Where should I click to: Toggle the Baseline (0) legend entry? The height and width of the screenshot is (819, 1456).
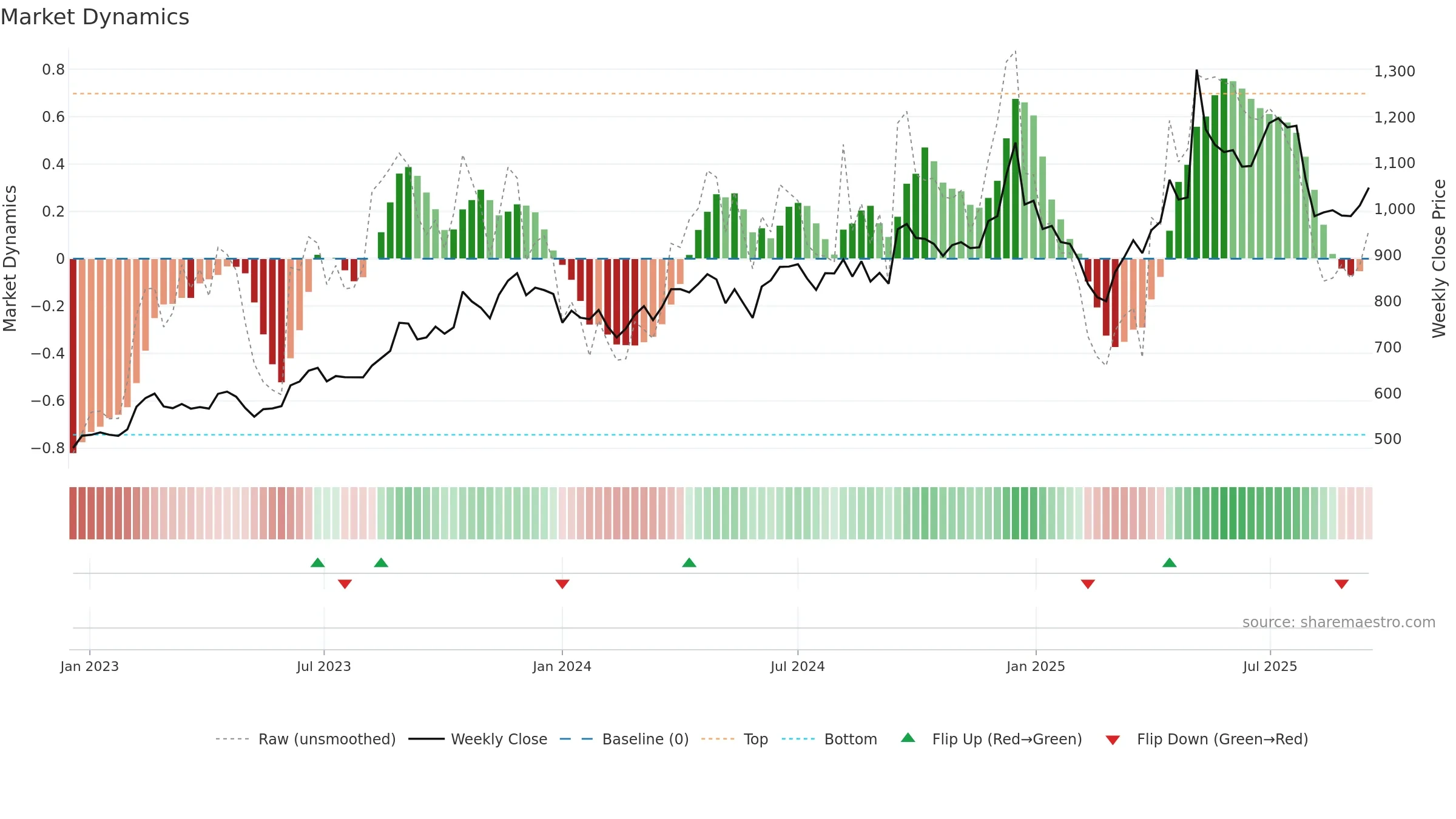(x=624, y=739)
